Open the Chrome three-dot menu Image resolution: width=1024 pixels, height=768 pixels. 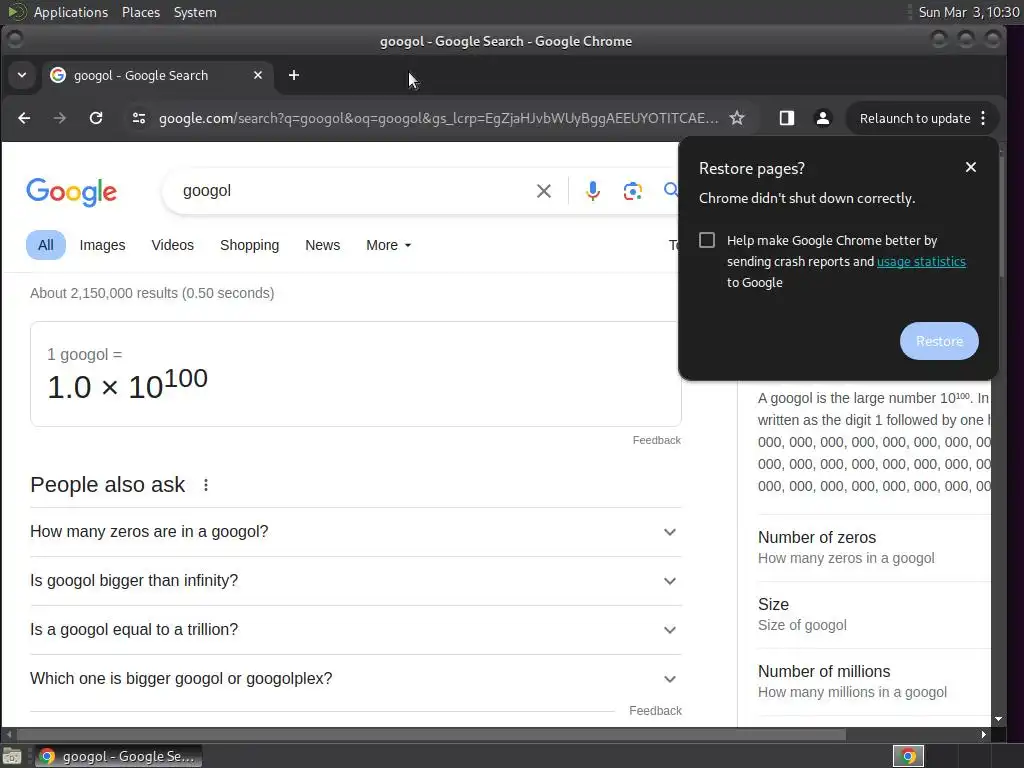[984, 118]
